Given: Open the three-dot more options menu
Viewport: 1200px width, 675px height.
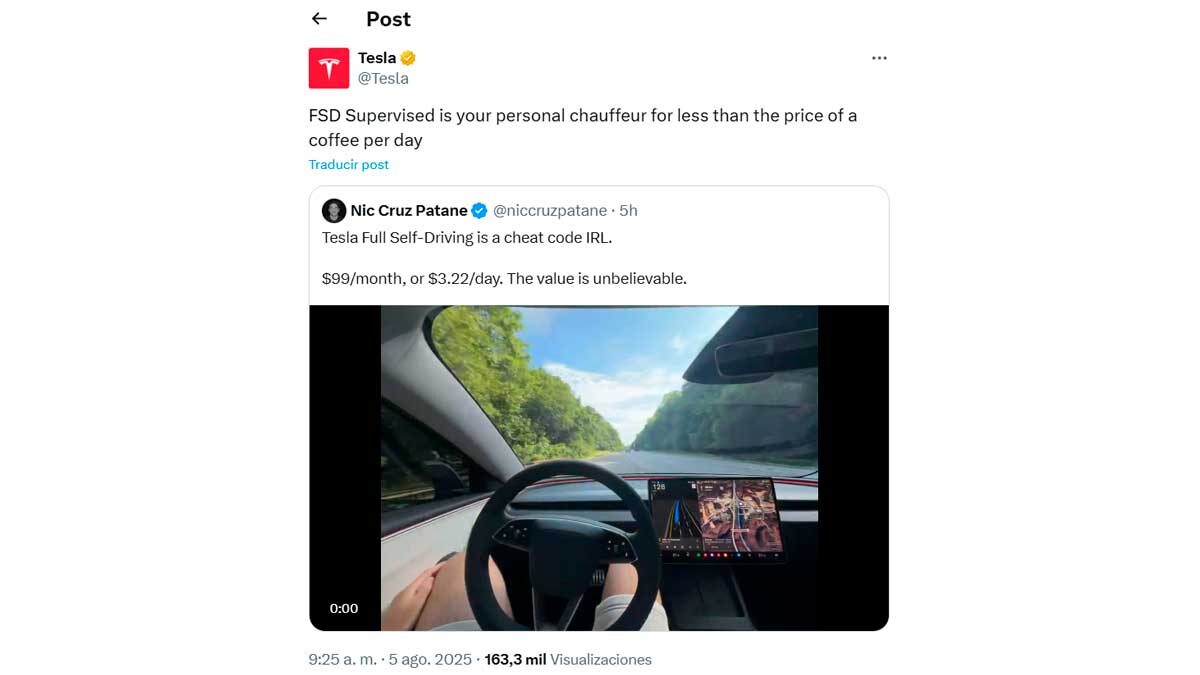Looking at the screenshot, I should coord(879,57).
